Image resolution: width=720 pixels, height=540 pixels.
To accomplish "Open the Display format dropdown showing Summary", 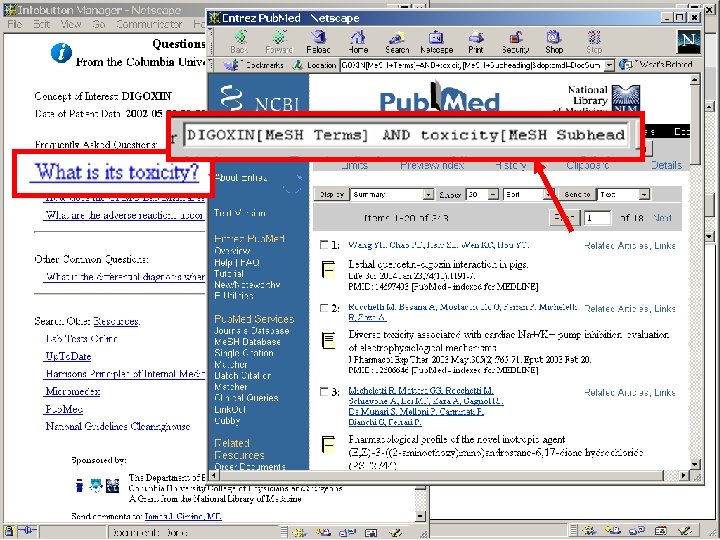I will click(392, 194).
